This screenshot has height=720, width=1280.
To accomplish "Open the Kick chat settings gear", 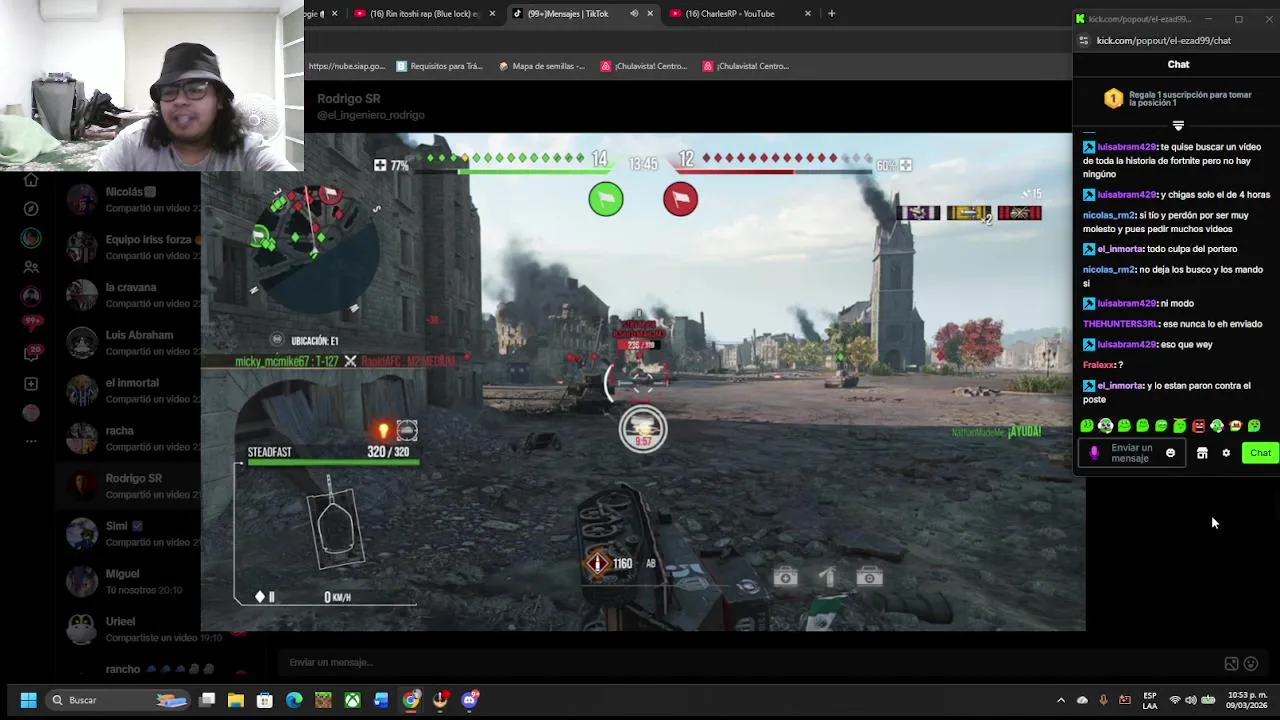I will pyautogui.click(x=1226, y=453).
